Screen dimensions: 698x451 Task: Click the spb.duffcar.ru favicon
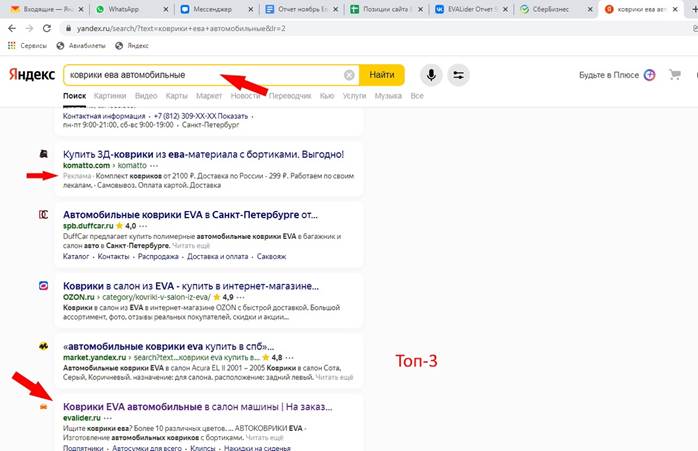(x=44, y=215)
